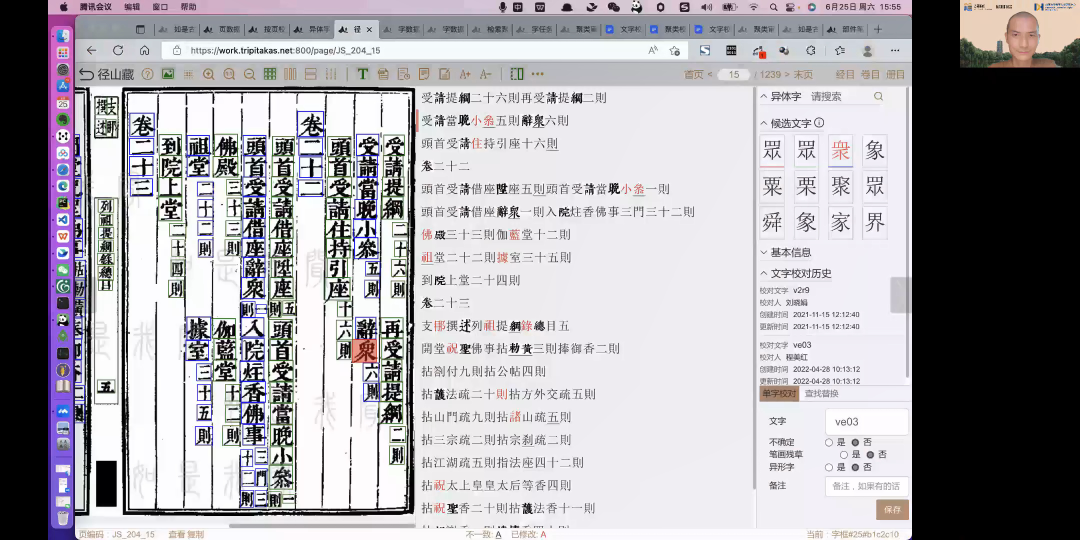Viewport: 1080px width, 540px height.
Task: Click the A+ increase font size icon
Action: point(465,74)
